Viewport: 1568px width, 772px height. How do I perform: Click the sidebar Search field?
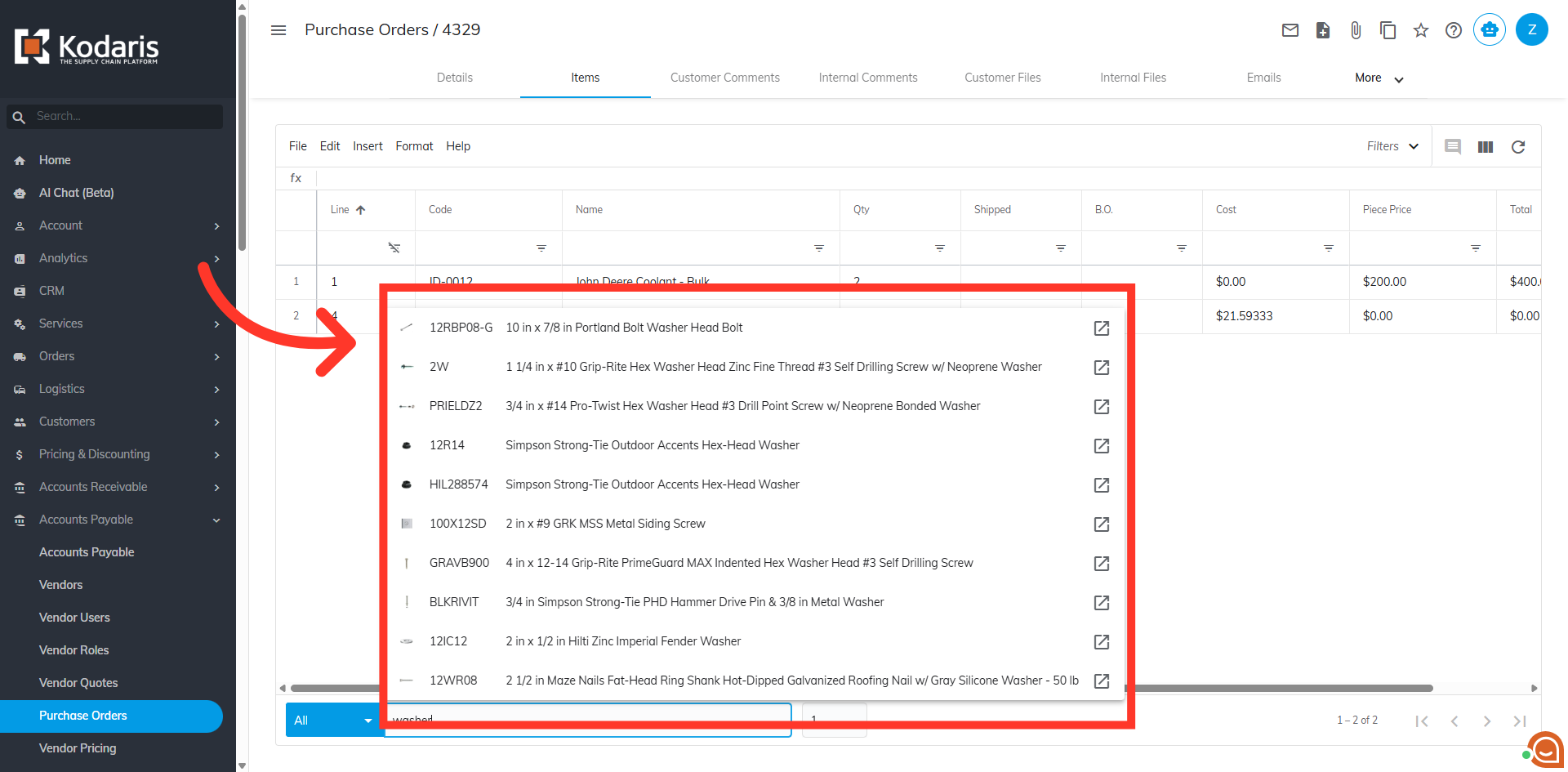(x=114, y=117)
